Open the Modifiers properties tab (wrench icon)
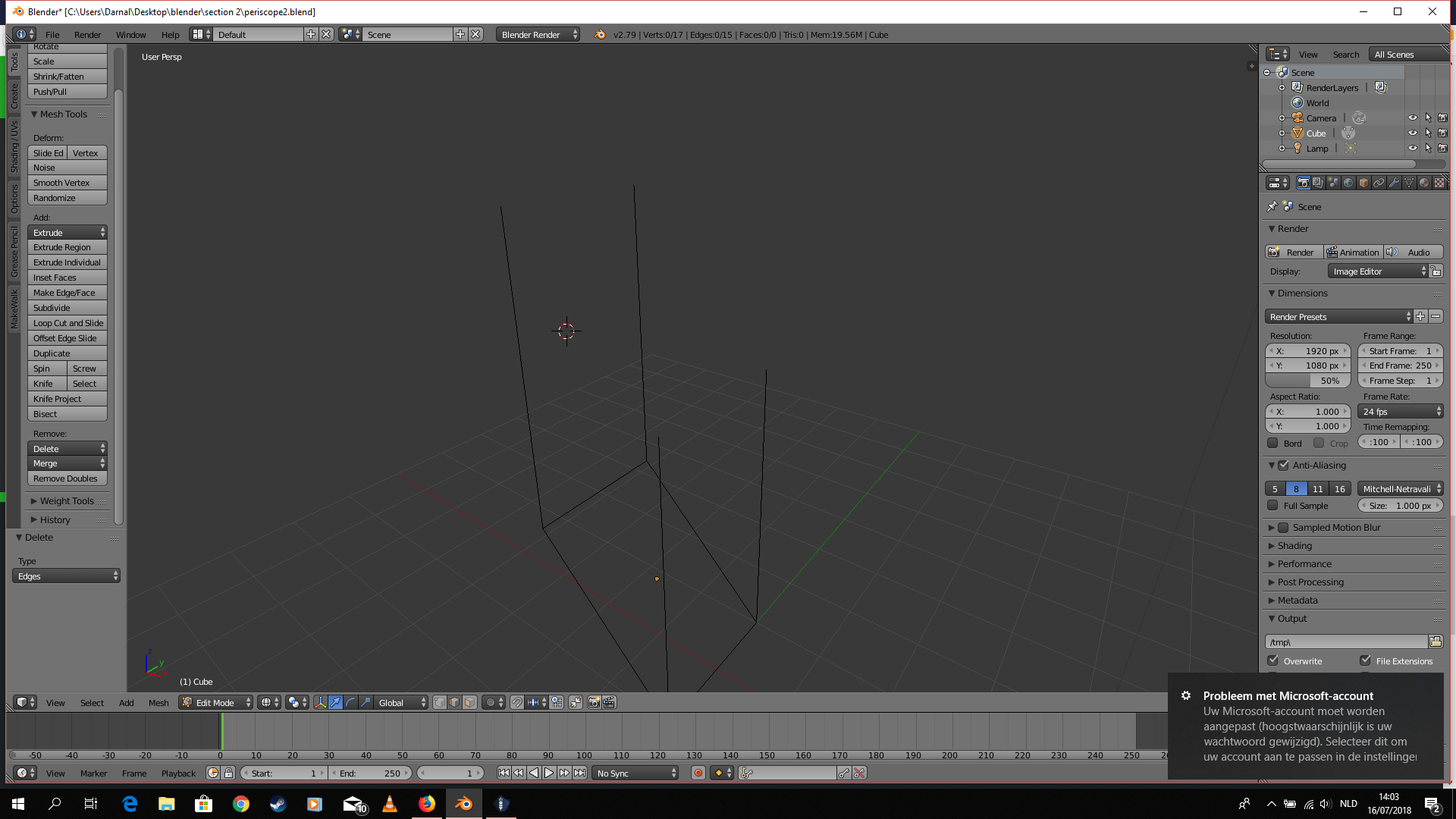The width and height of the screenshot is (1456, 819). [1394, 183]
